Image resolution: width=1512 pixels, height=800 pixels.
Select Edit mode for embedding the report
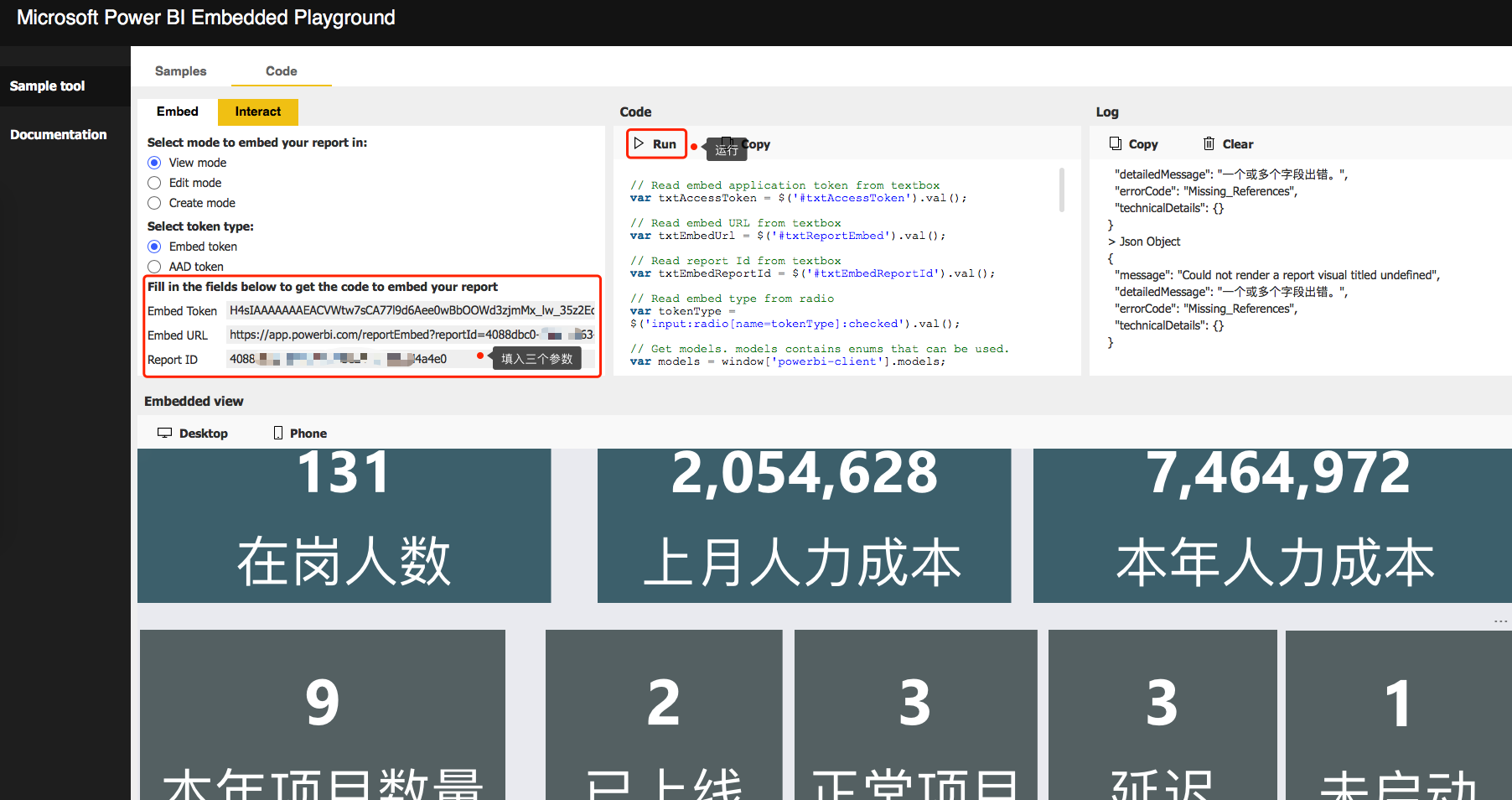click(x=154, y=182)
